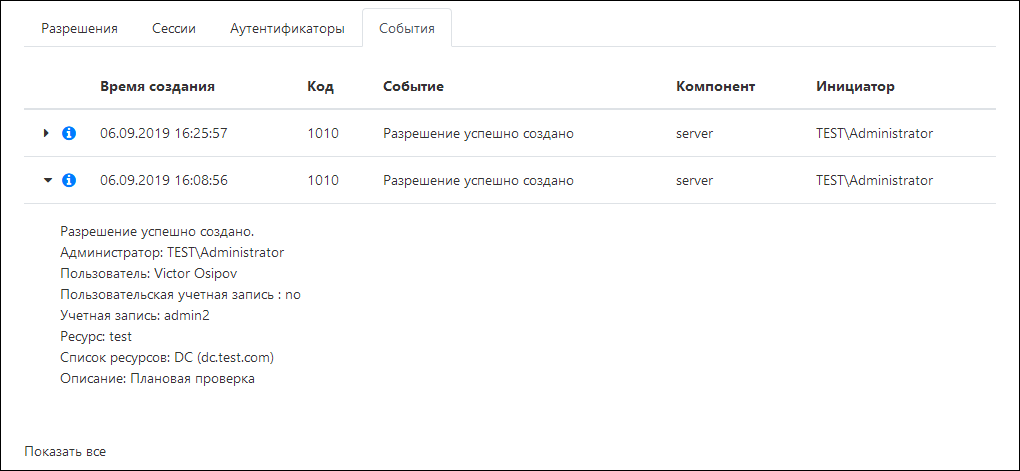This screenshot has height=471, width=1020.
Task: Collapse the 06.09.2019 16:08:56 event details
Action: click(46, 181)
